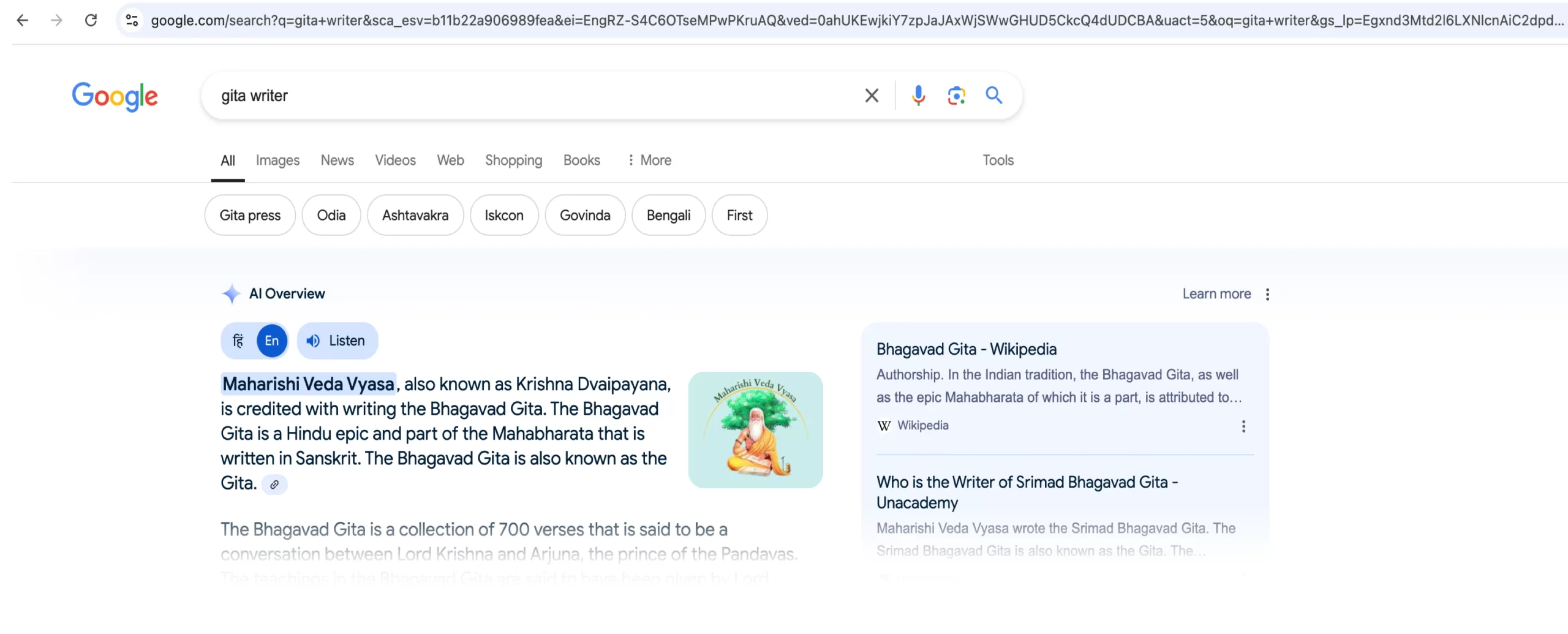Start voice search with microphone icon

(918, 96)
